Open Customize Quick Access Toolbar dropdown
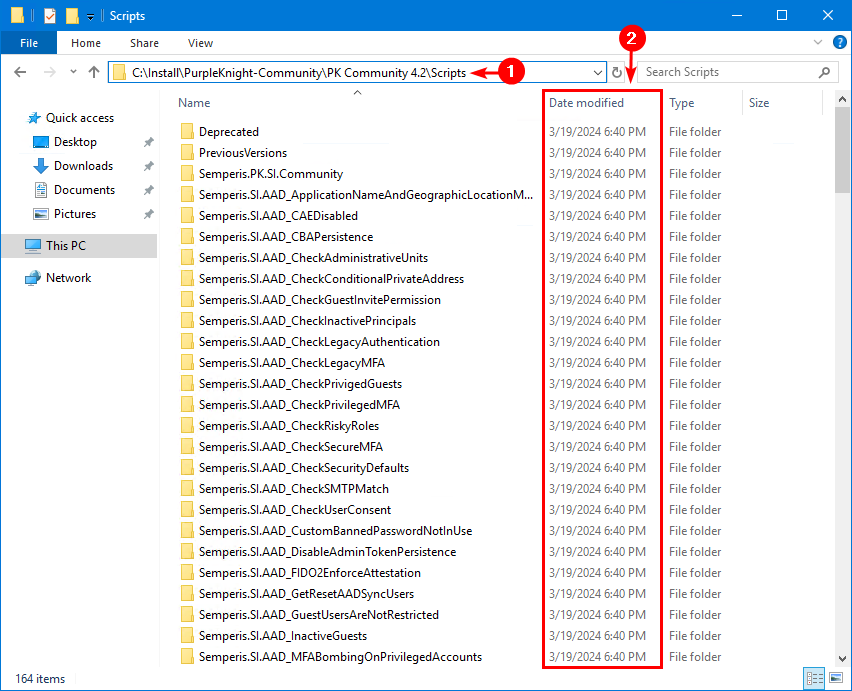The height and width of the screenshot is (691, 852). [x=90, y=15]
